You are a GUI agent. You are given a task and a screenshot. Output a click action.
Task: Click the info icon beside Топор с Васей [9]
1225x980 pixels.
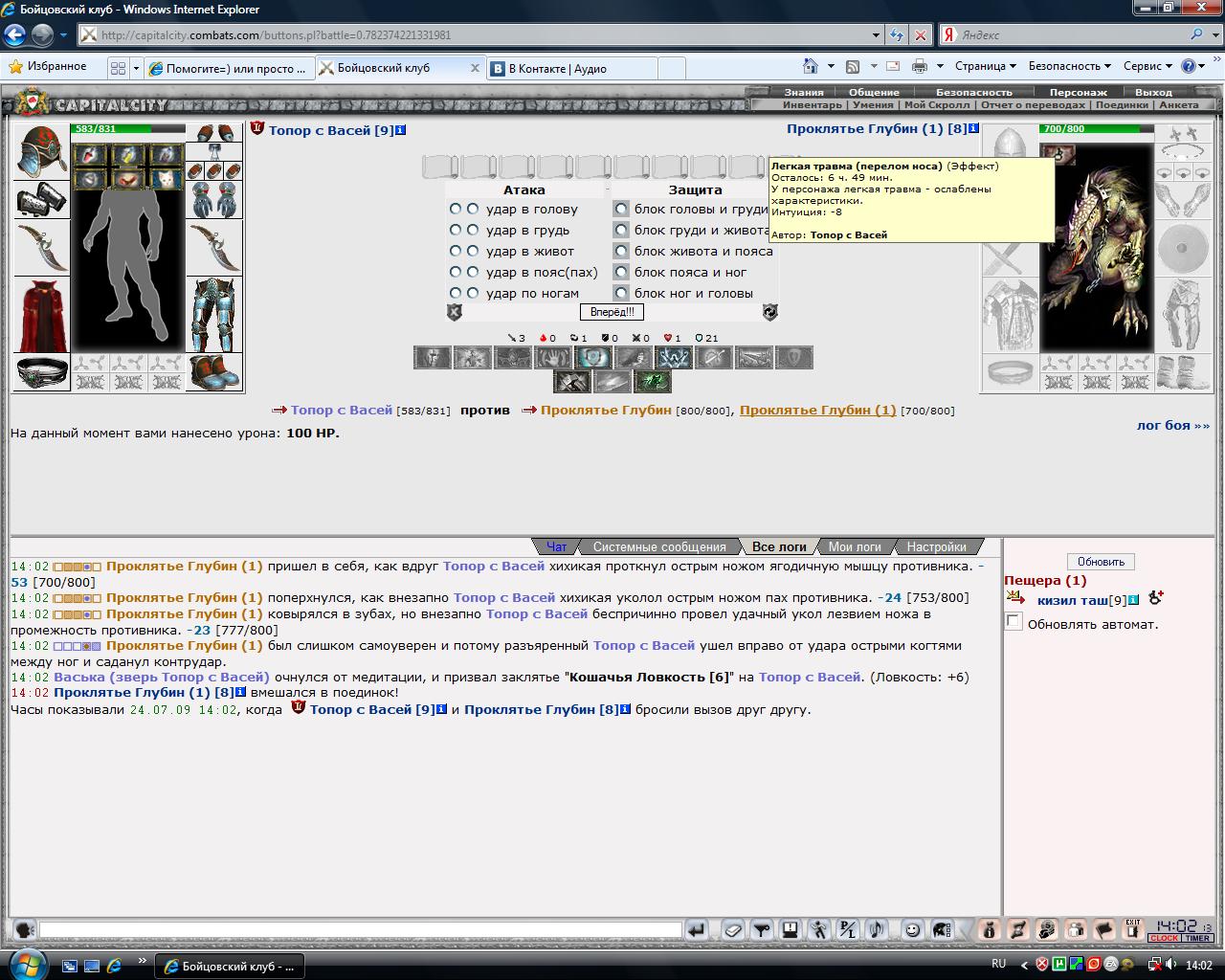point(400,130)
